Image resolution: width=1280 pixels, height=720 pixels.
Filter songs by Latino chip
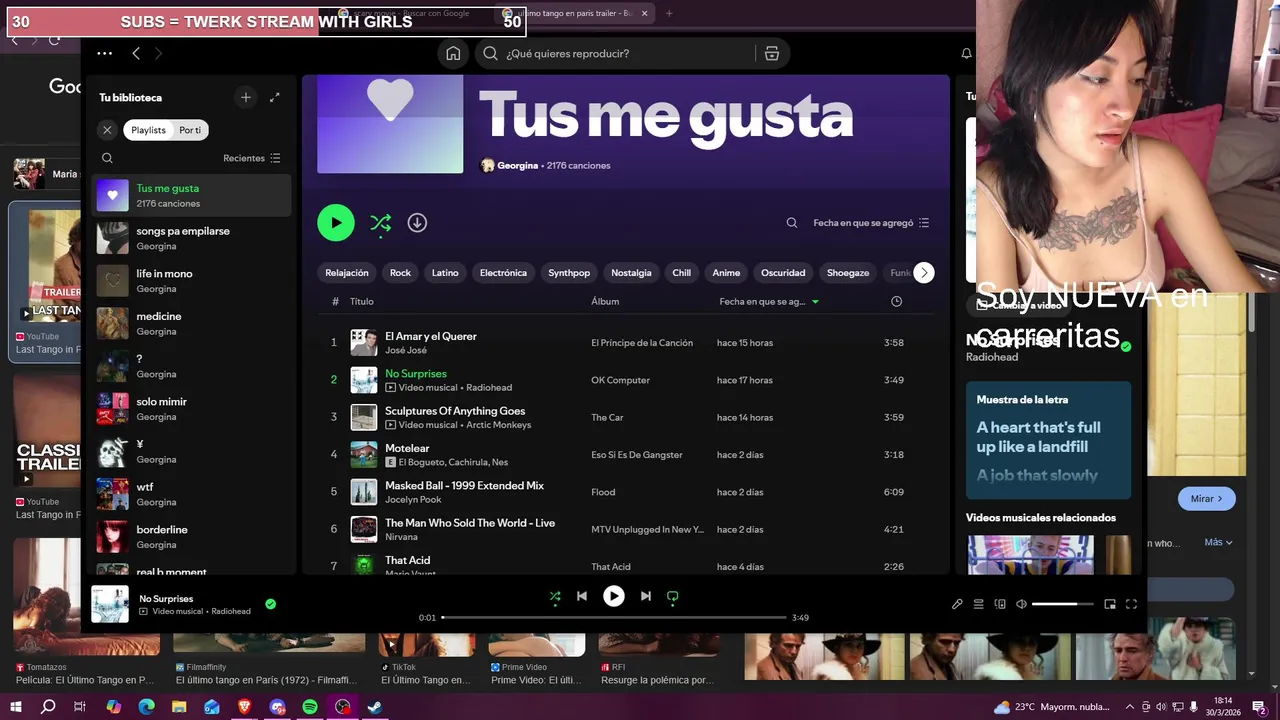[445, 273]
